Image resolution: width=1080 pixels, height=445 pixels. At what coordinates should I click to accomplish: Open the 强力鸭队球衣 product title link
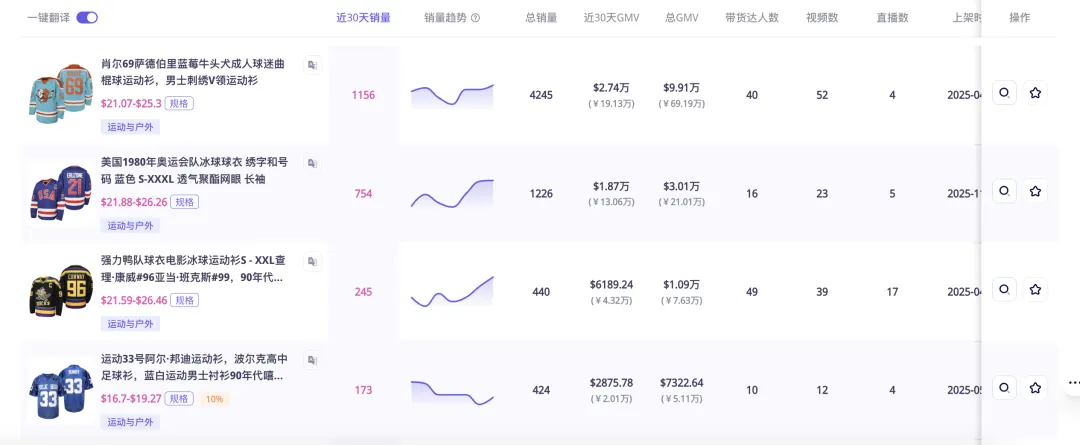pos(193,268)
